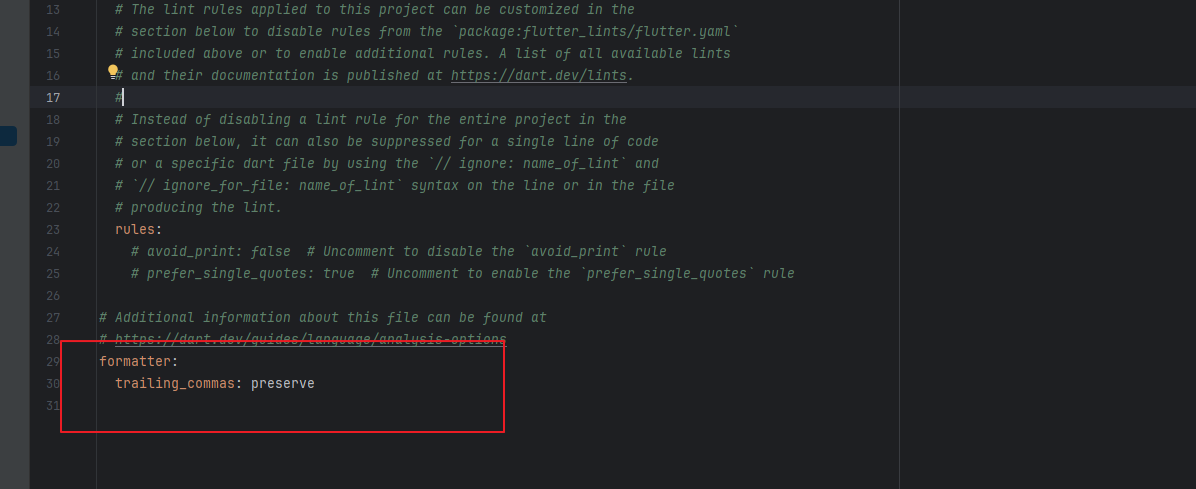Select the blue highlighted item in the left strip
This screenshot has height=489, width=1196.
click(x=8, y=137)
